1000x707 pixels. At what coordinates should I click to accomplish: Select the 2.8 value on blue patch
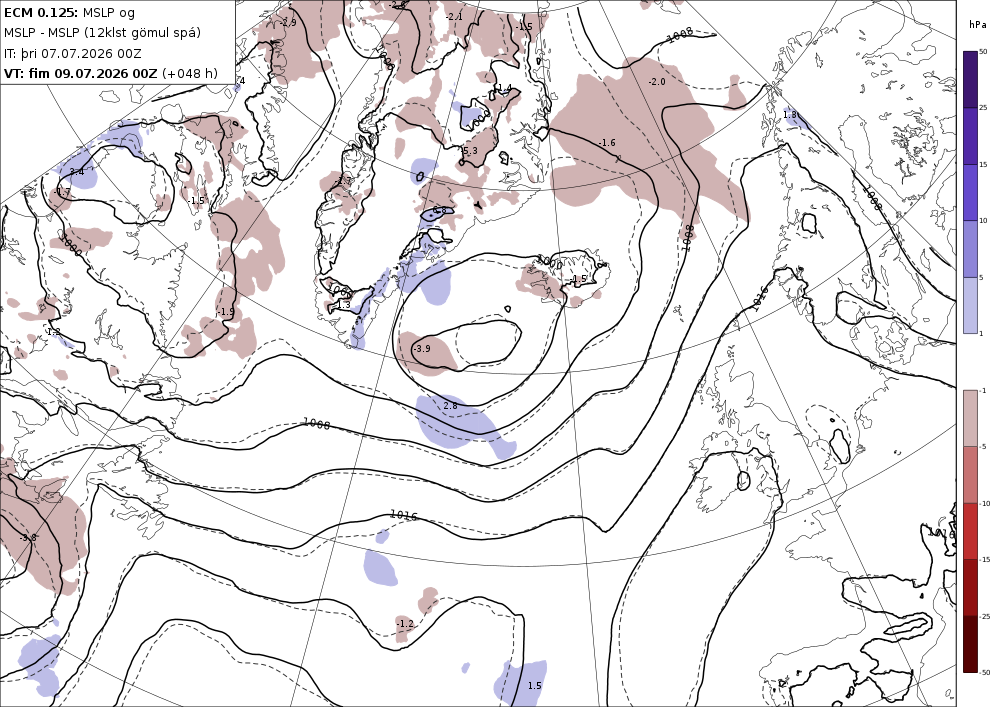coord(450,405)
